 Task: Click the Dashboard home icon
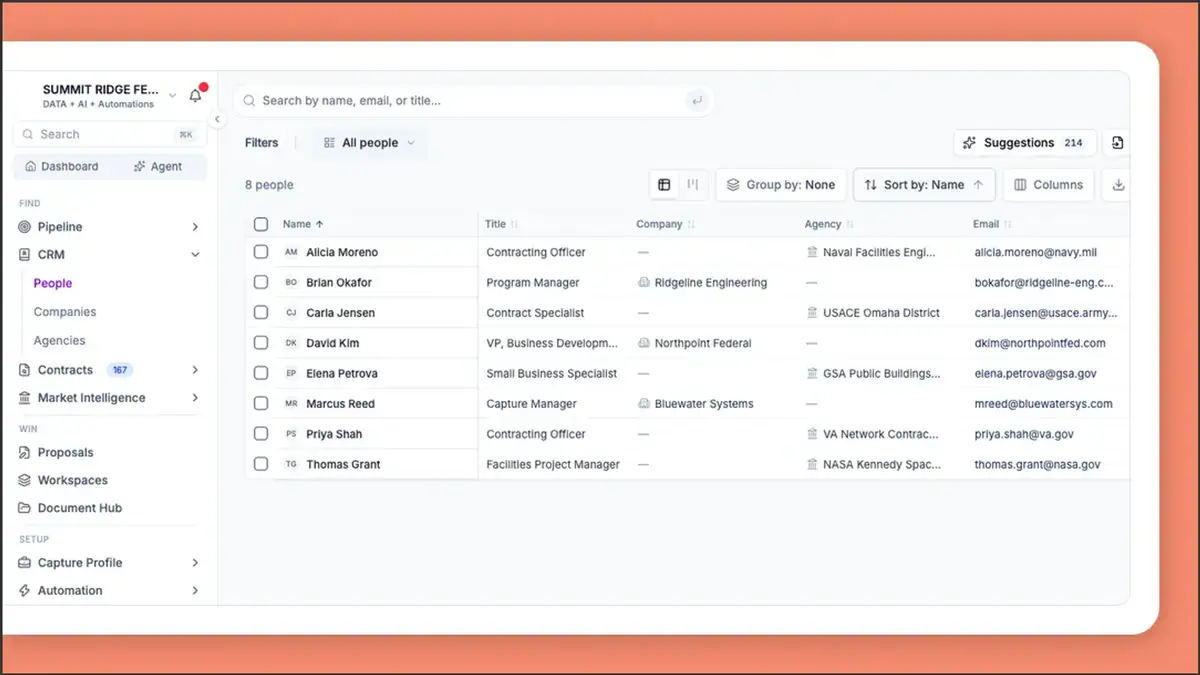pyautogui.click(x=31, y=167)
